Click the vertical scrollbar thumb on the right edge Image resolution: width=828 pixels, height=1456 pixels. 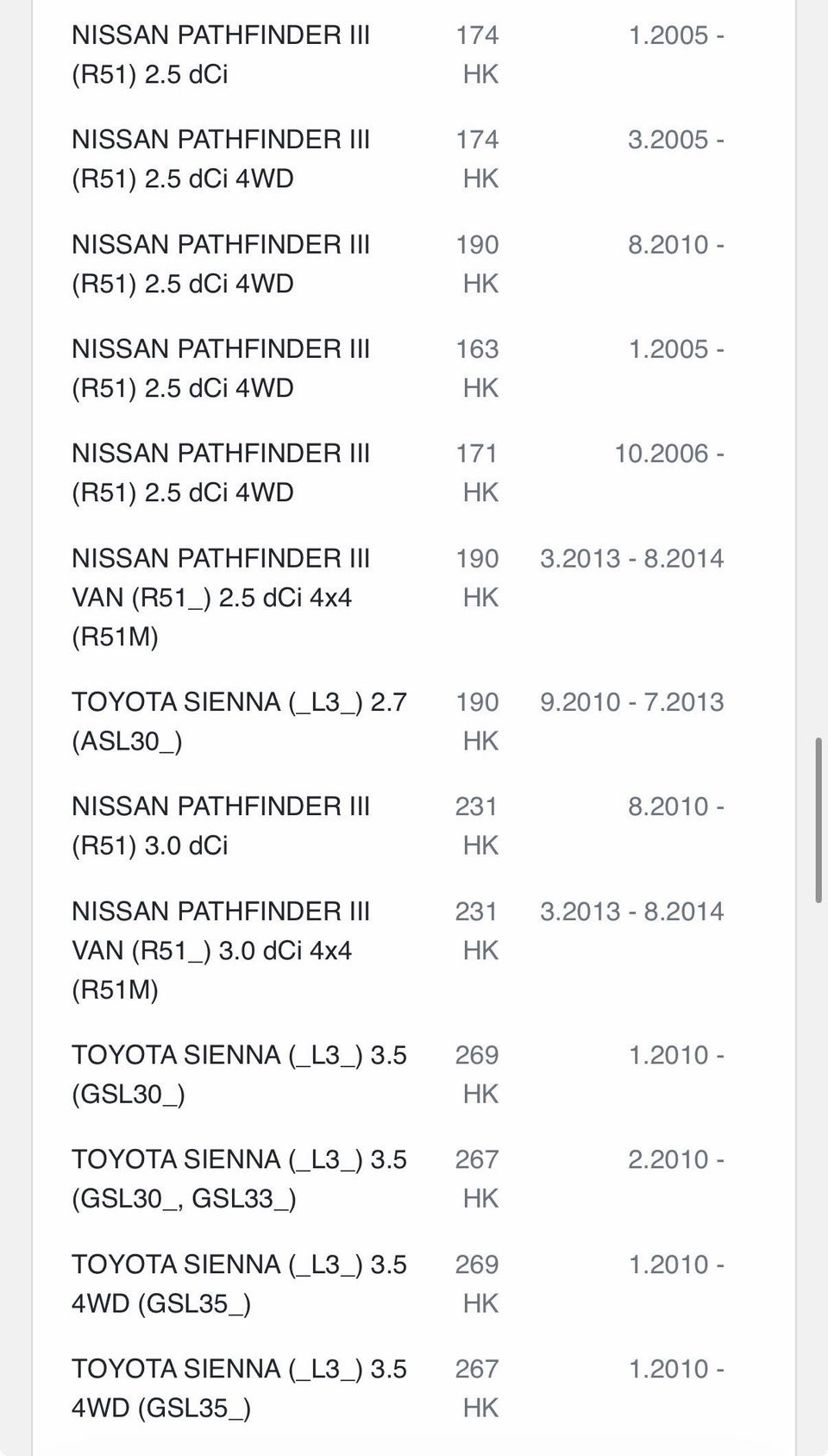point(819,820)
